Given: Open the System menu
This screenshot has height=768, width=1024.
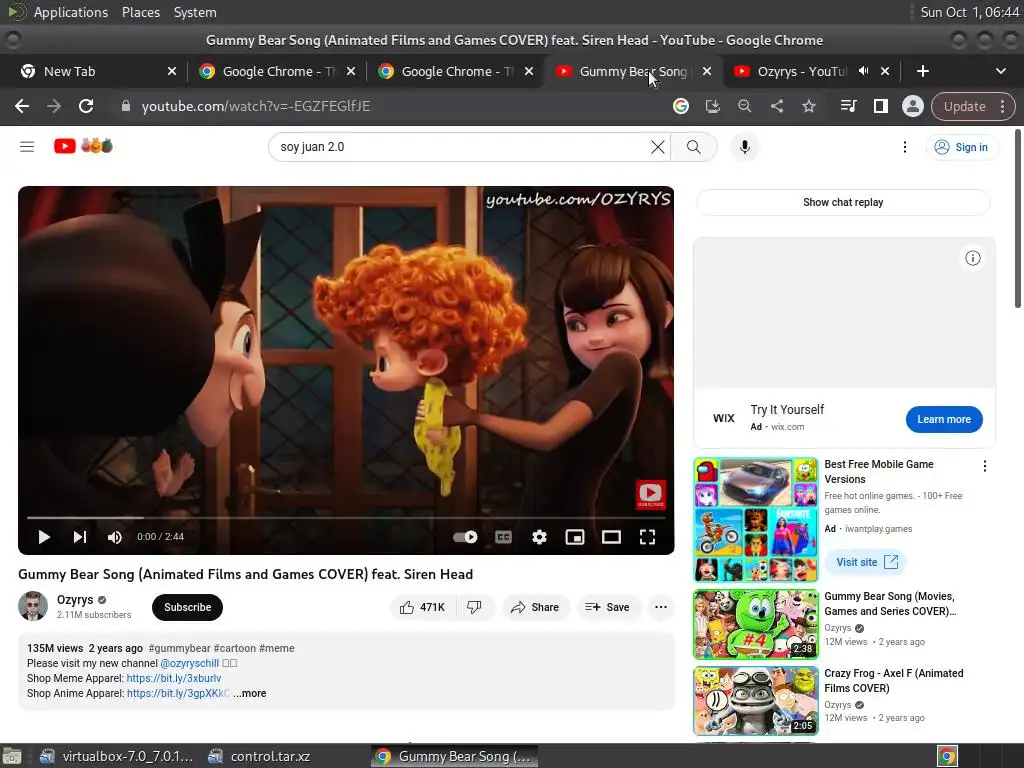Looking at the screenshot, I should click(195, 12).
